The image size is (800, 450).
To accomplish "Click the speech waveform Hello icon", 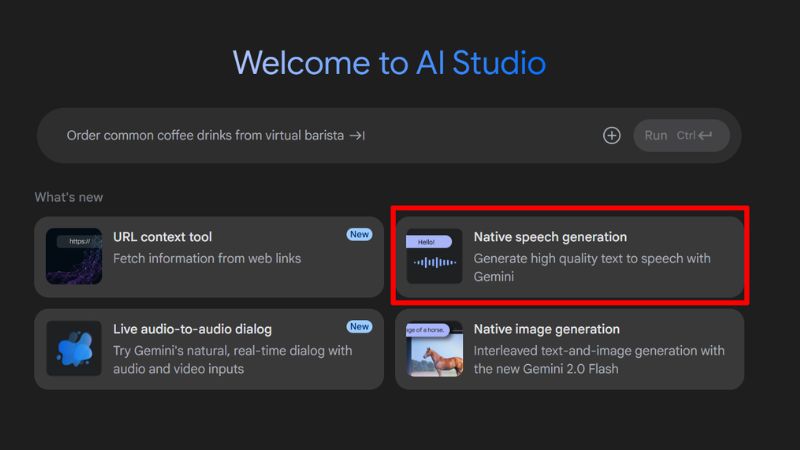I will click(x=434, y=256).
